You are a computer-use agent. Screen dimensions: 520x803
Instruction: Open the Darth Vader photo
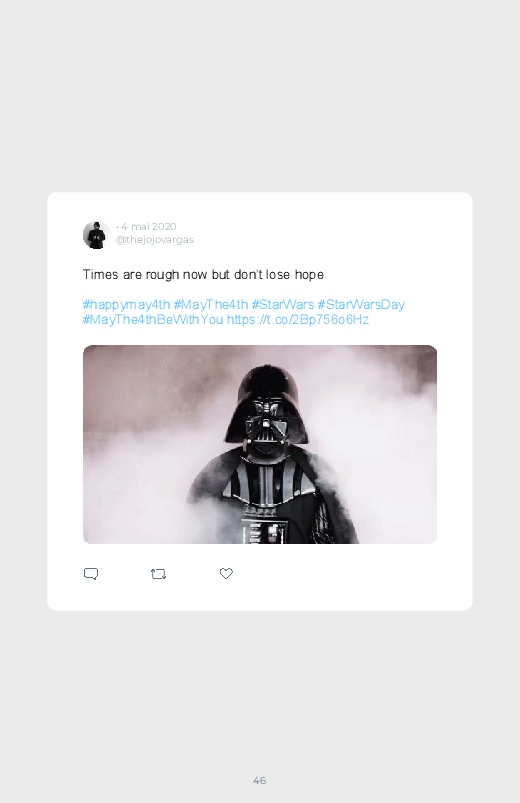(x=260, y=444)
